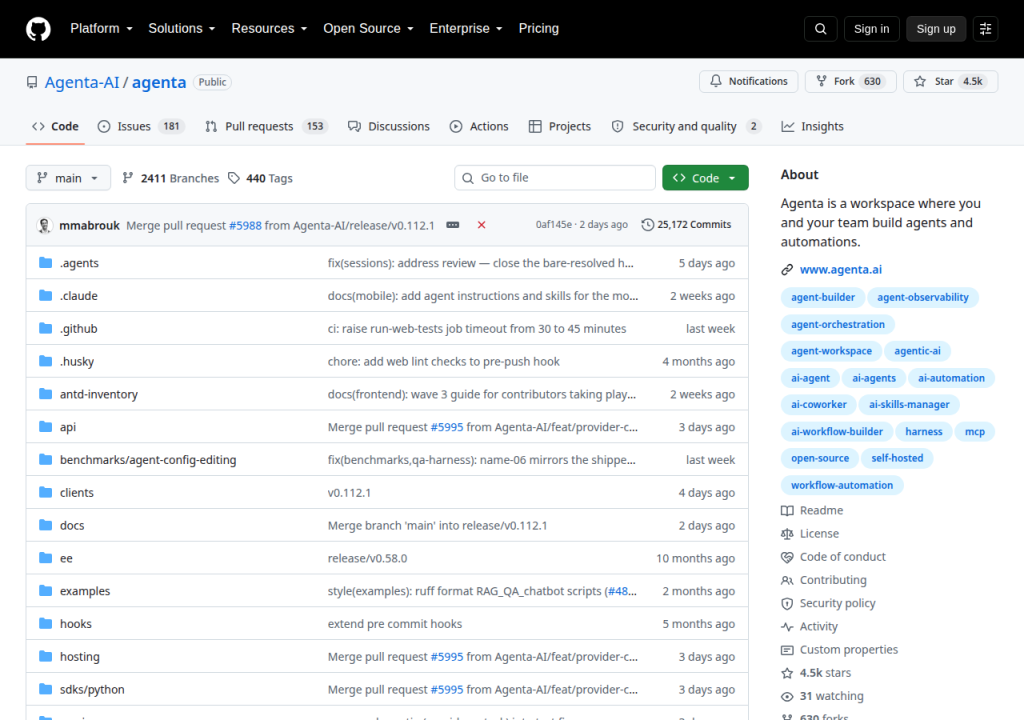Switch to the Actions tab
Screen dimensions: 1024x720
[479, 127]
